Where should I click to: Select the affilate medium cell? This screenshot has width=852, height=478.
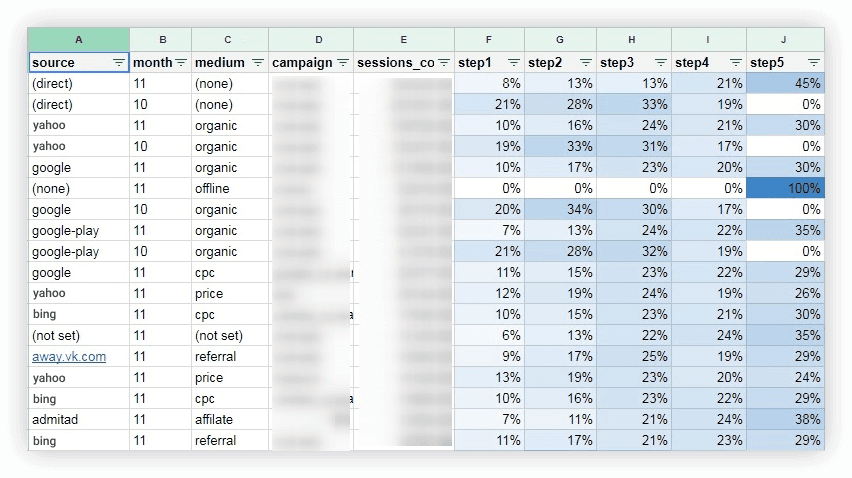[230, 419]
